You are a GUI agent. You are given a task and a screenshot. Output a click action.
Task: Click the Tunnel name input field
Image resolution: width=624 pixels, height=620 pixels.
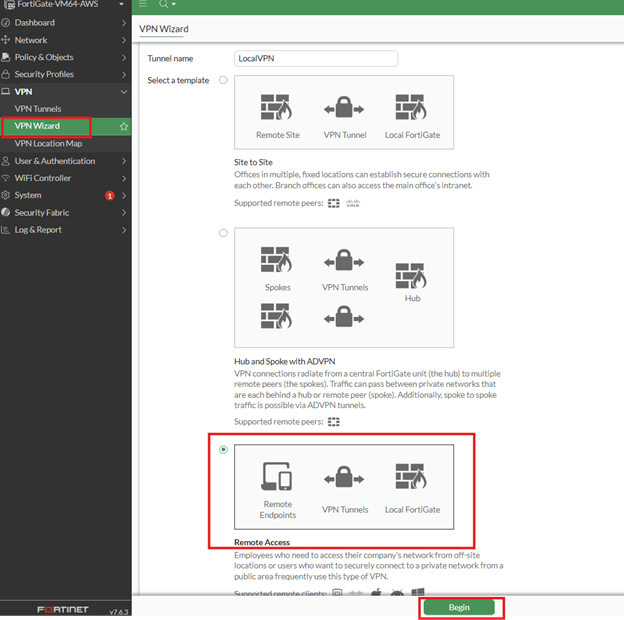[316, 58]
